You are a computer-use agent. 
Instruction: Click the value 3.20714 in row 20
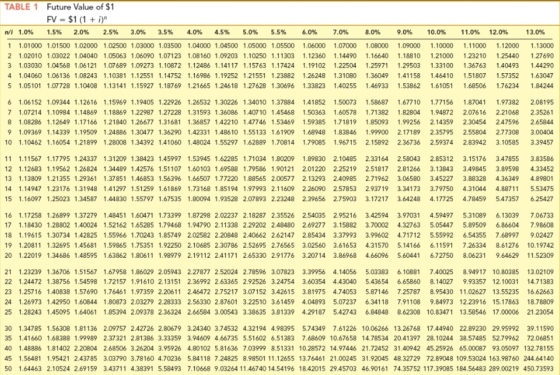click(314, 256)
